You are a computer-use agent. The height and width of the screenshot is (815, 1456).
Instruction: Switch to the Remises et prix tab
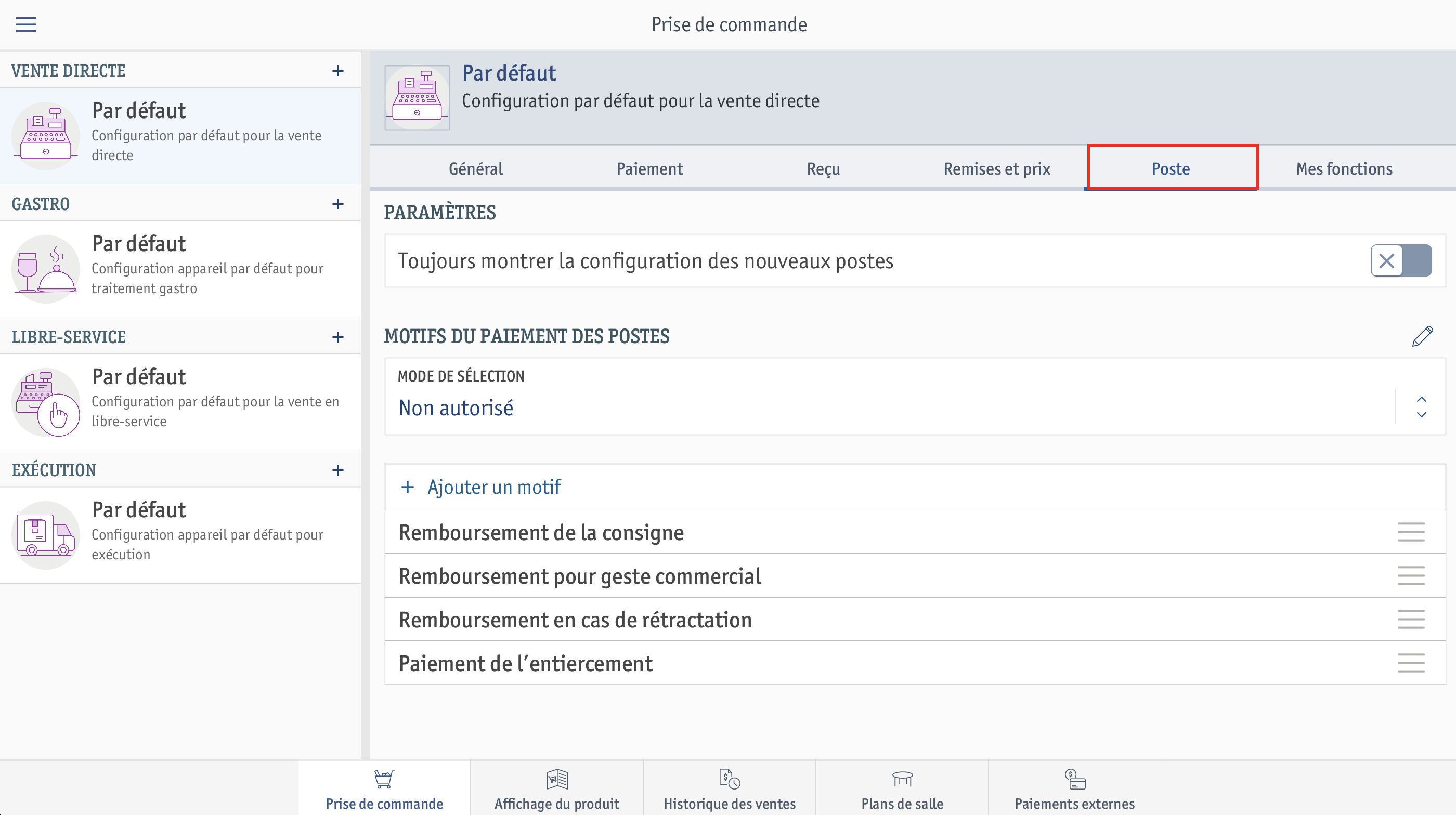point(997,168)
